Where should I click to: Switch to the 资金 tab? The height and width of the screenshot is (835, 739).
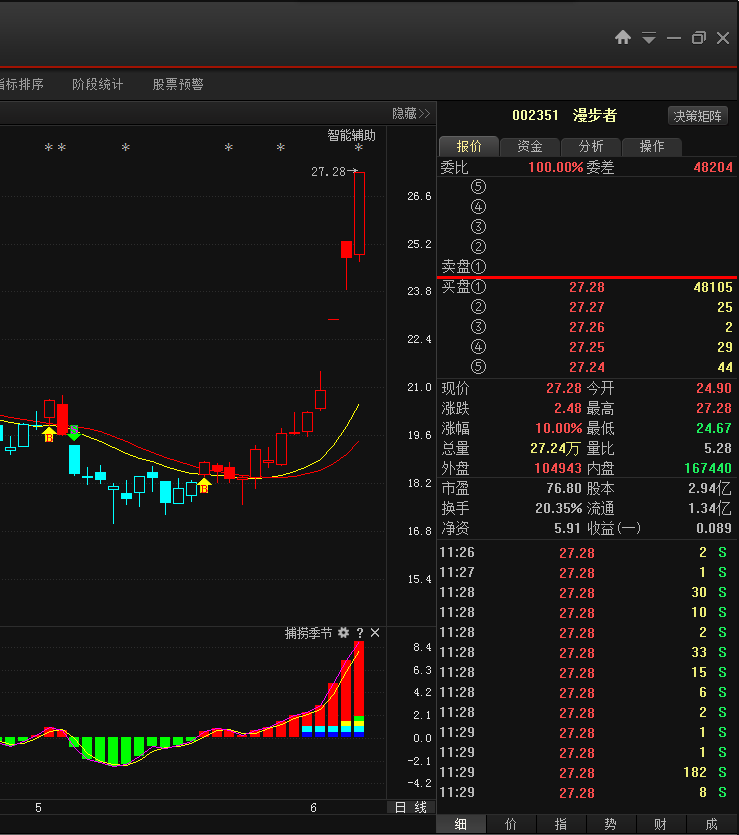click(530, 146)
